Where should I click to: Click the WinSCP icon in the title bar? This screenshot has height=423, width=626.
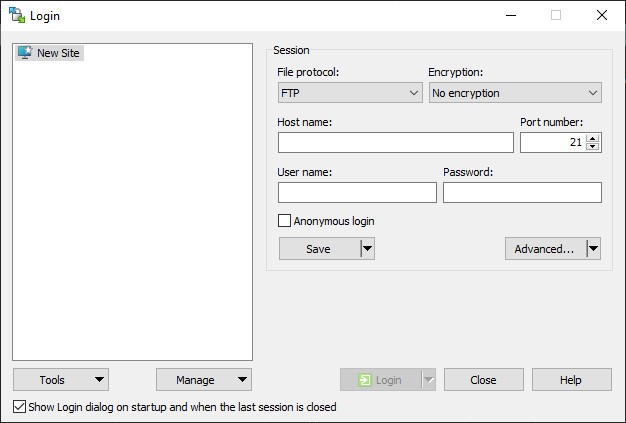point(17,15)
